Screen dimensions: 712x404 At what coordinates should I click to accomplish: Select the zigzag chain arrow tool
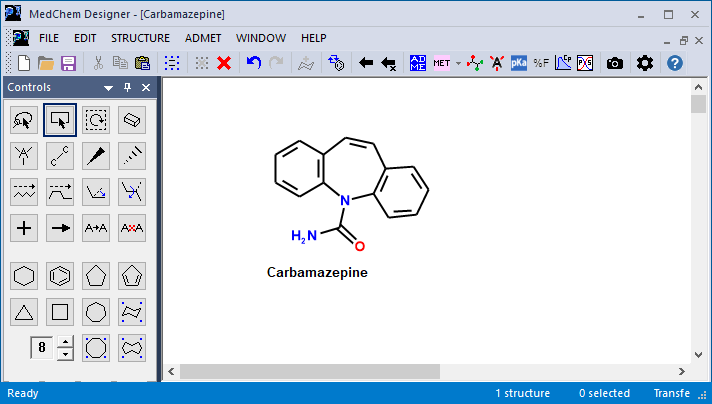point(24,192)
